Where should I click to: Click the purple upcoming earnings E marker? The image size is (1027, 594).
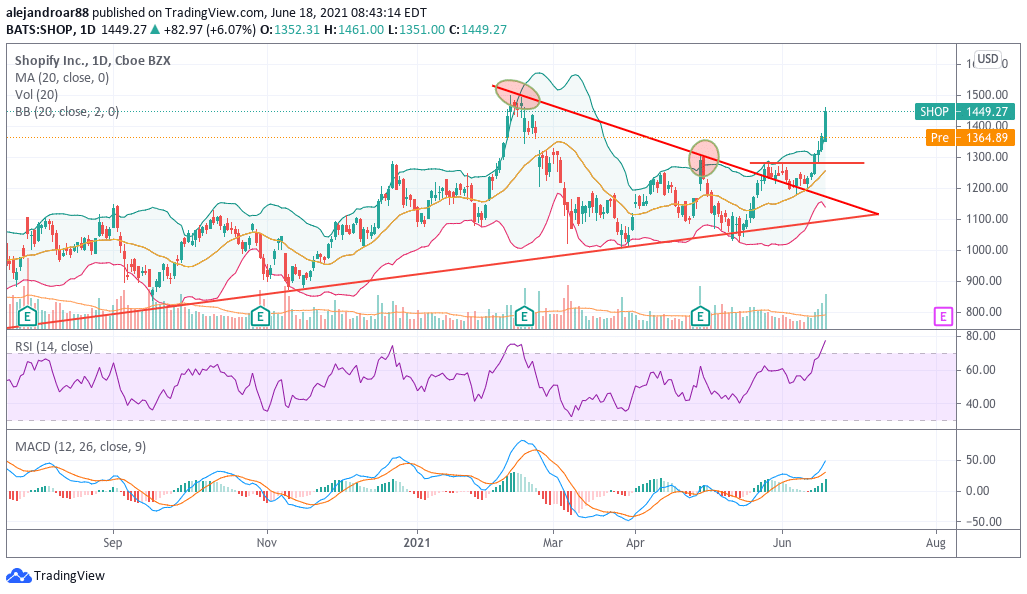point(943,317)
